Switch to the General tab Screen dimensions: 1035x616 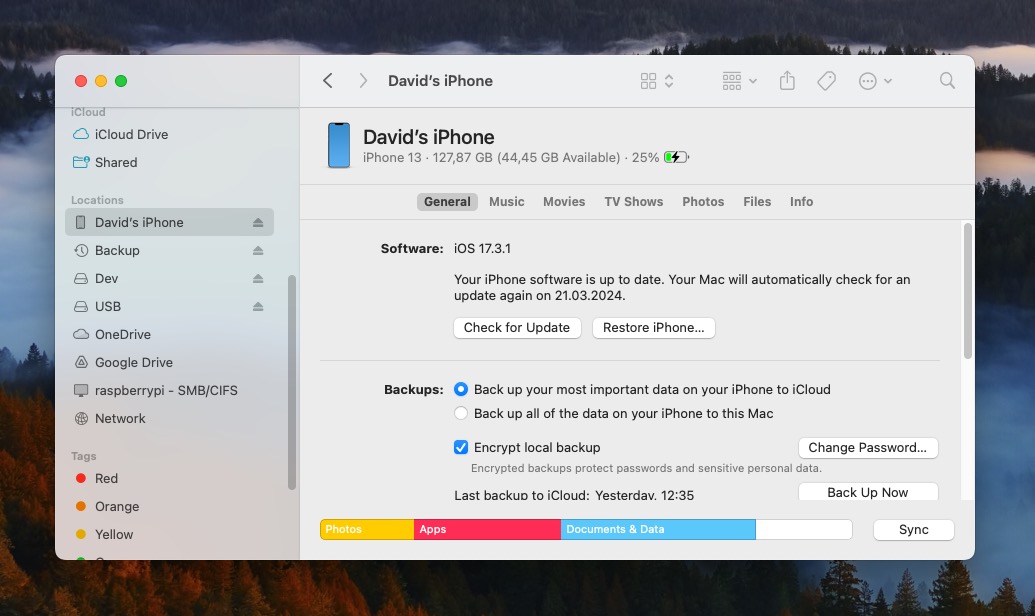click(447, 201)
